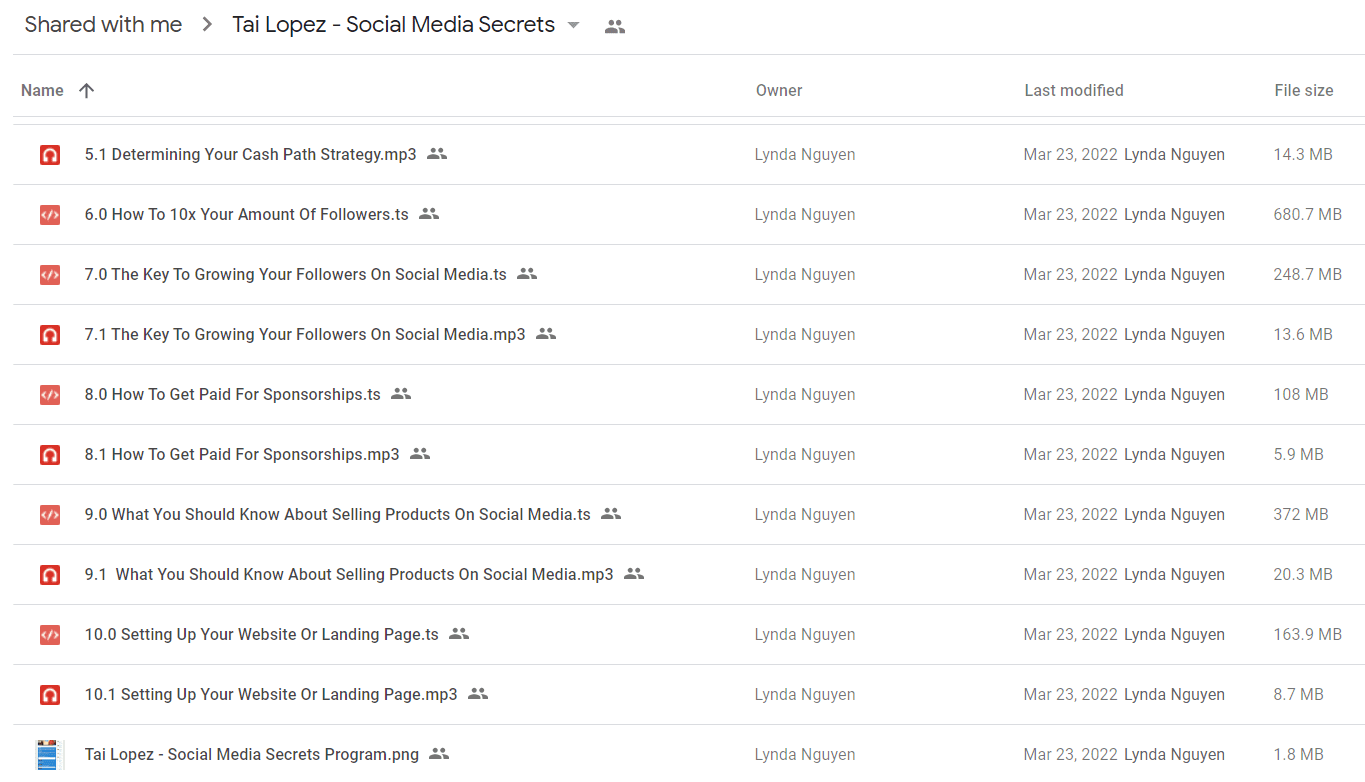Image resolution: width=1365 pixels, height=782 pixels.
Task: Click shared-people icon beside 9.0 Selling Products On Social Media.ts
Action: click(611, 514)
